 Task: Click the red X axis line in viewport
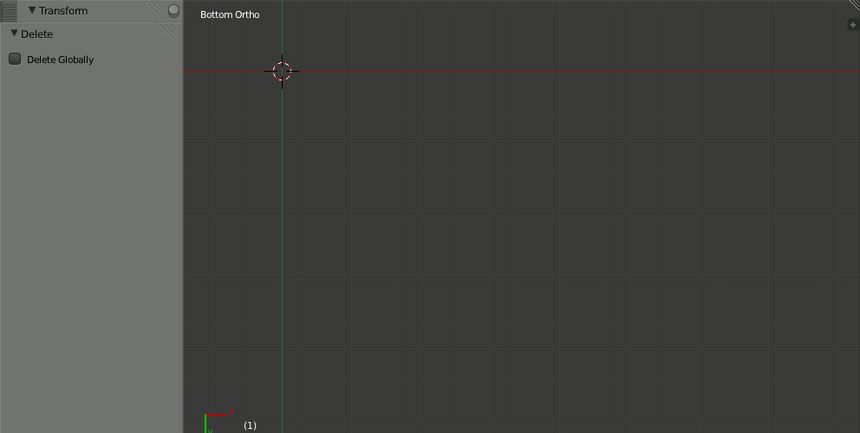560,71
